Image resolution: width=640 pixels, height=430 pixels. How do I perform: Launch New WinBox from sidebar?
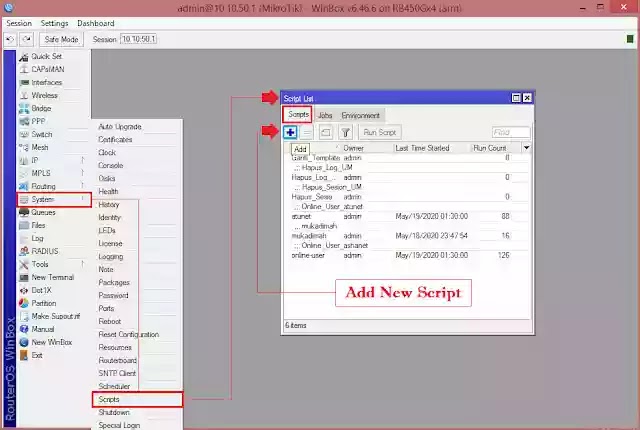[51, 342]
